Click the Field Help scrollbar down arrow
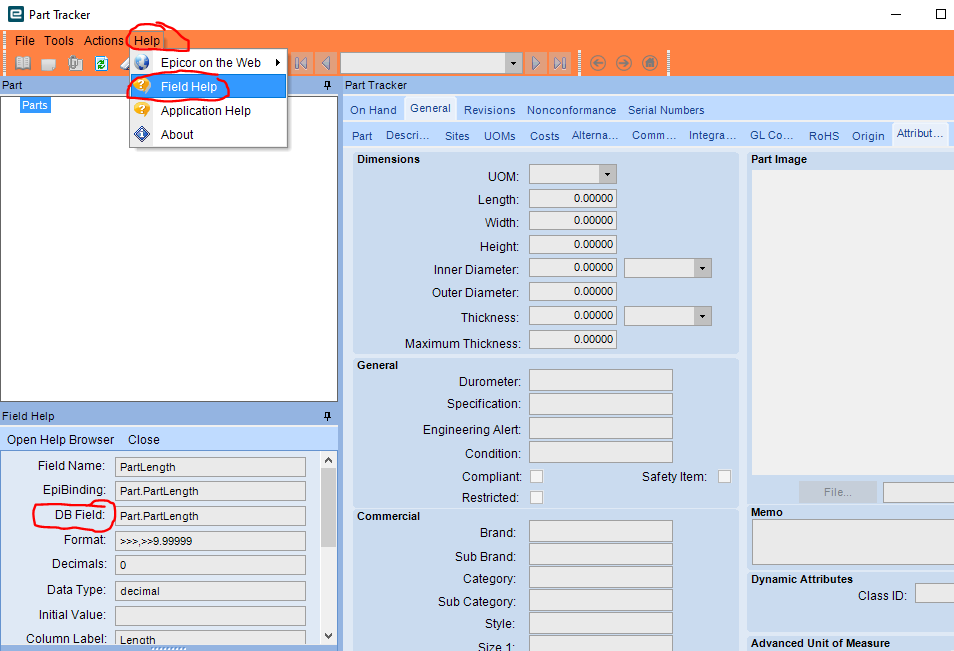Viewport: 954px width, 651px height. click(x=329, y=636)
